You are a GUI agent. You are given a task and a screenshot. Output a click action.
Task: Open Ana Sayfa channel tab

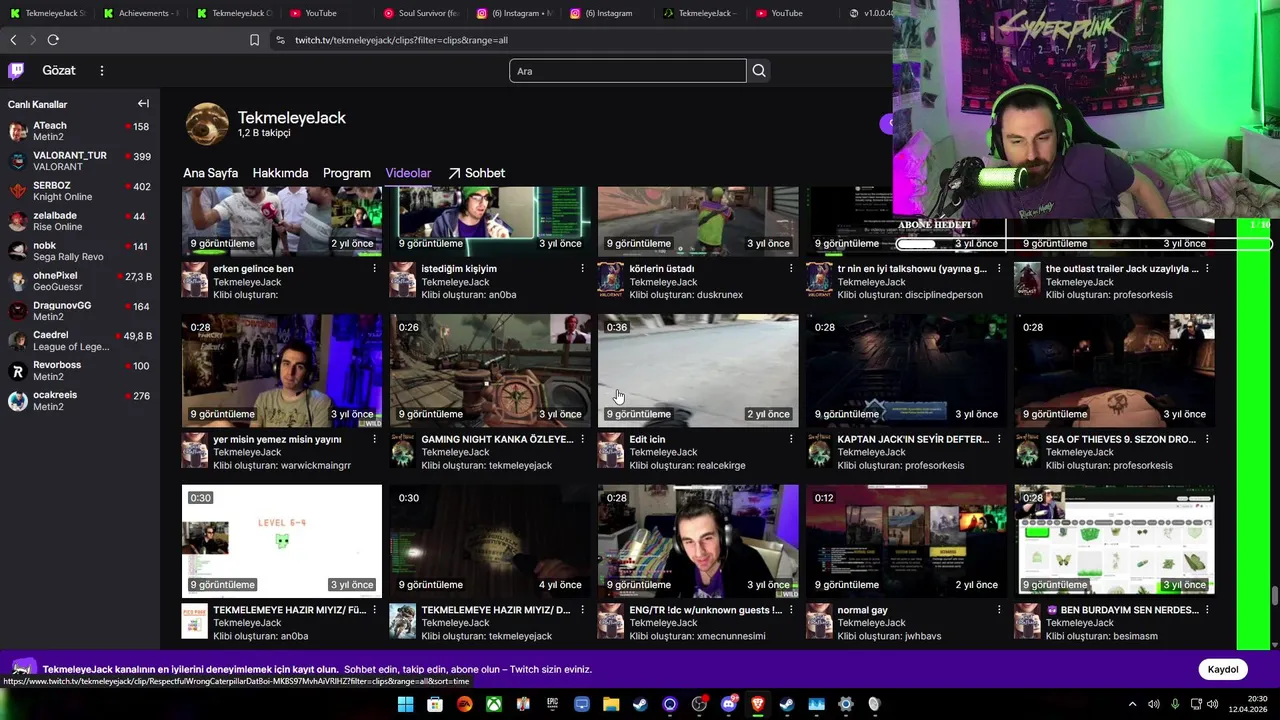[x=210, y=173]
